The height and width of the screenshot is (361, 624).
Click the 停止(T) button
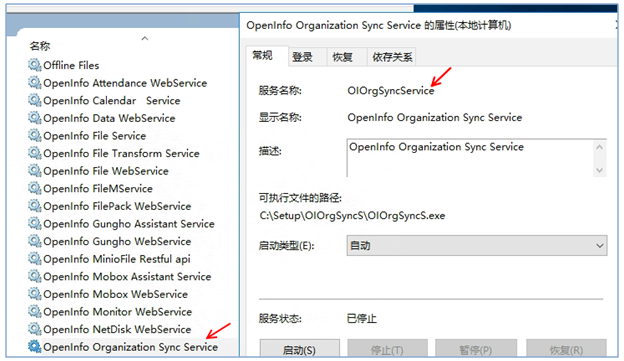[x=387, y=349]
